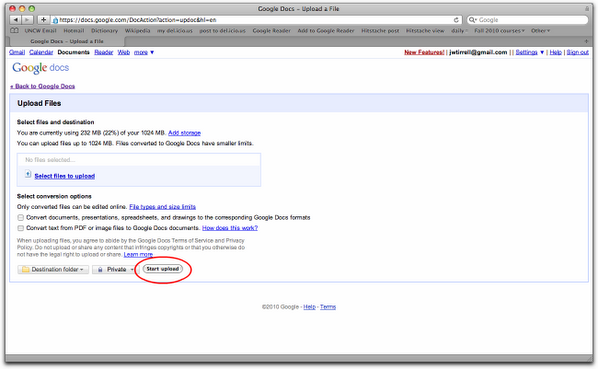
Task: Open the Wikipedia bookmark
Action: click(137, 30)
